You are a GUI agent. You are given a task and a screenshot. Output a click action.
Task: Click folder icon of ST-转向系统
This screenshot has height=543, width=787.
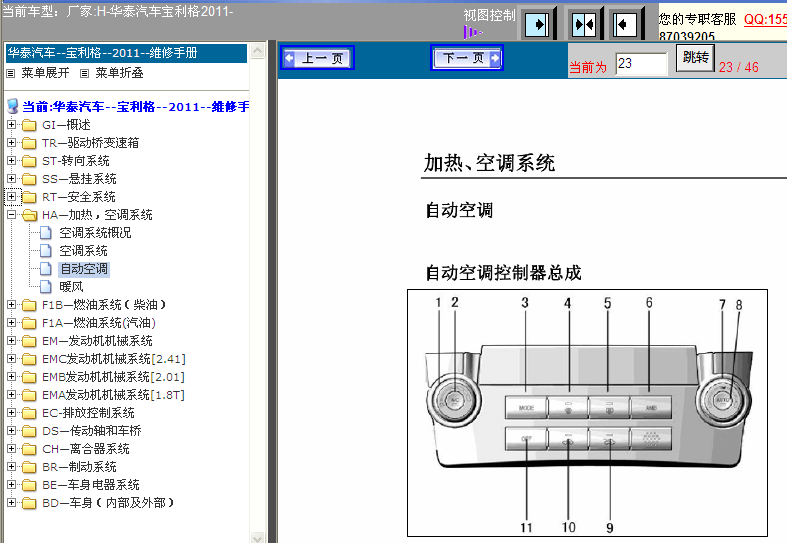pos(29,161)
